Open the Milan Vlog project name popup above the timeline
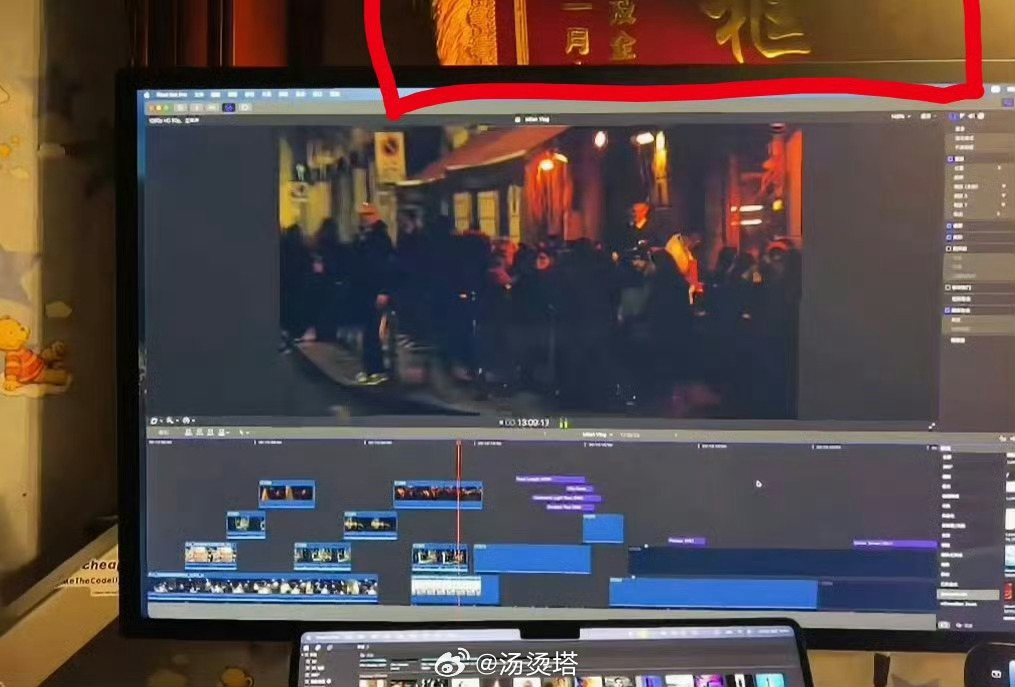 pos(596,434)
